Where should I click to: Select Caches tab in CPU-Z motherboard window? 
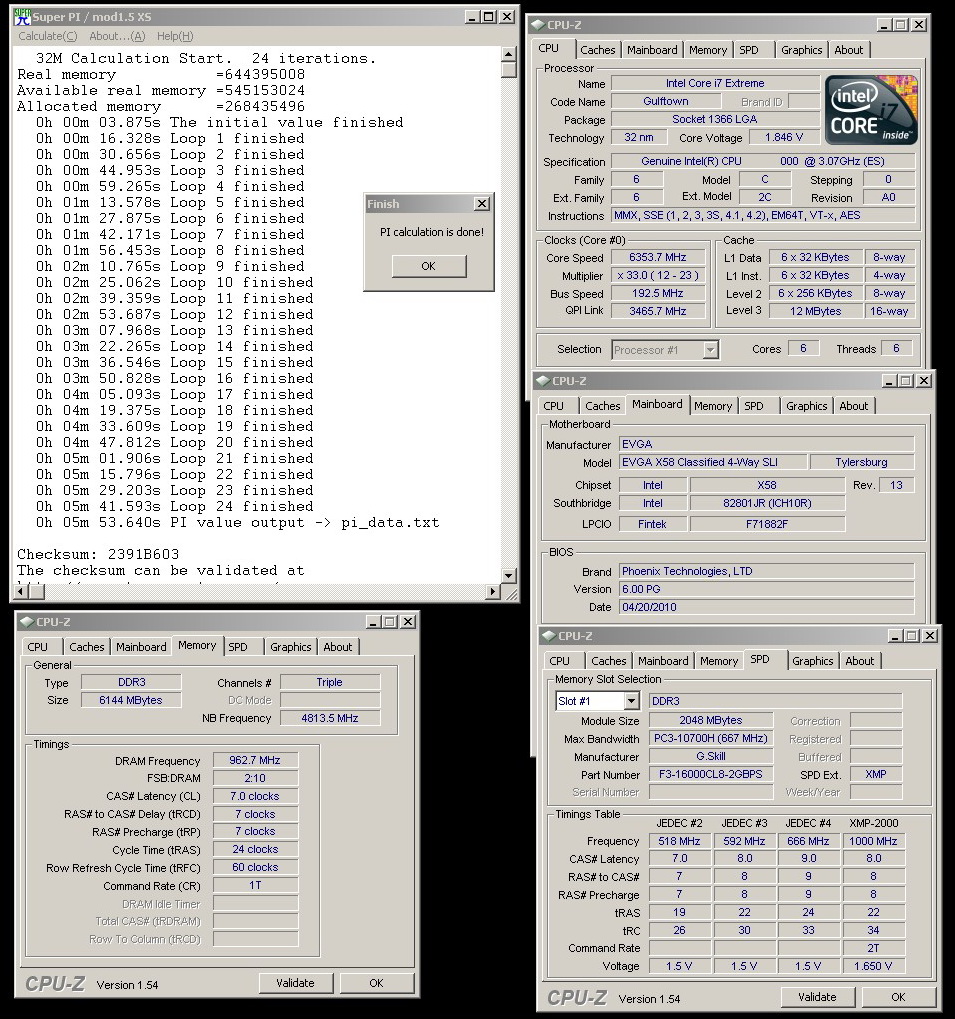point(603,406)
